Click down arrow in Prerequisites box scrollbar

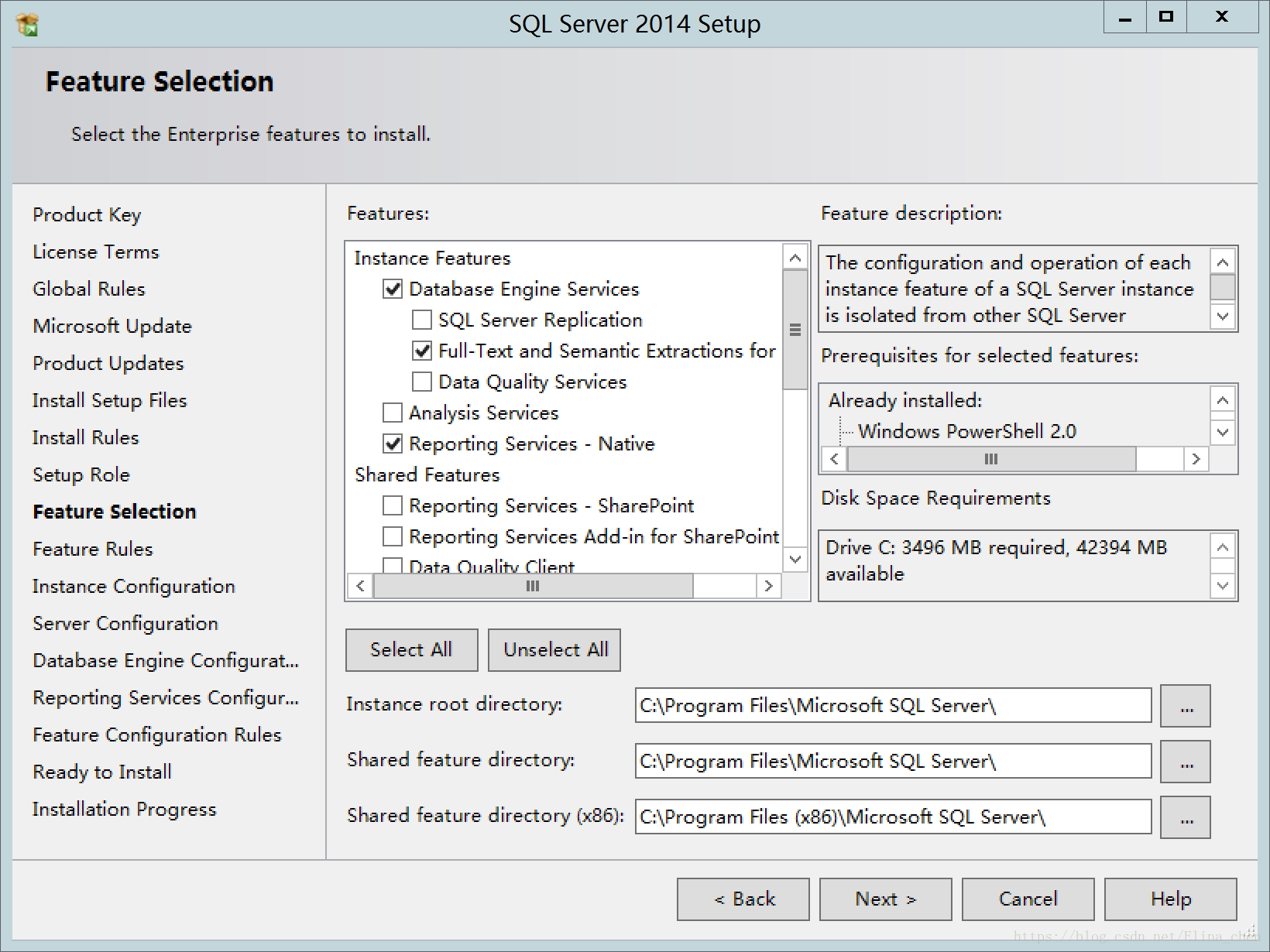[1223, 432]
